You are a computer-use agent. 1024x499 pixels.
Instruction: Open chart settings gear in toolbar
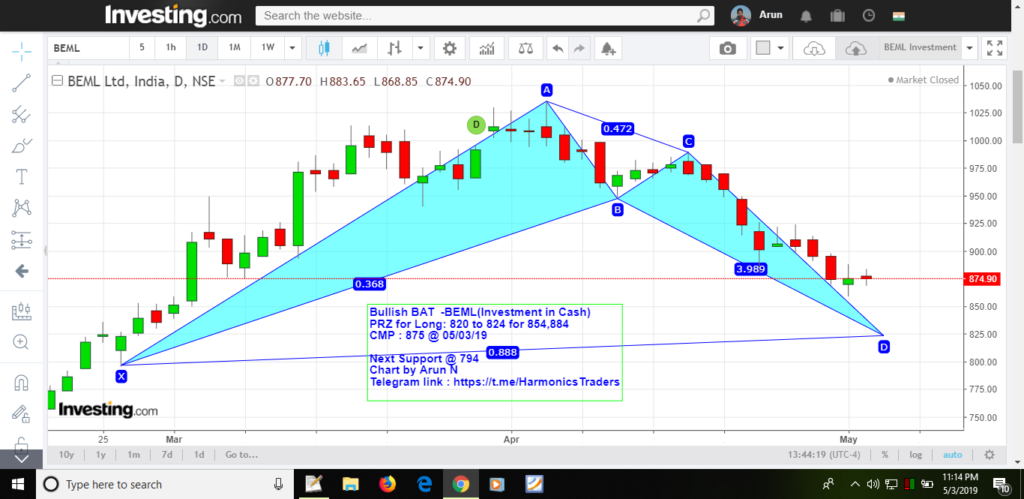click(x=449, y=48)
